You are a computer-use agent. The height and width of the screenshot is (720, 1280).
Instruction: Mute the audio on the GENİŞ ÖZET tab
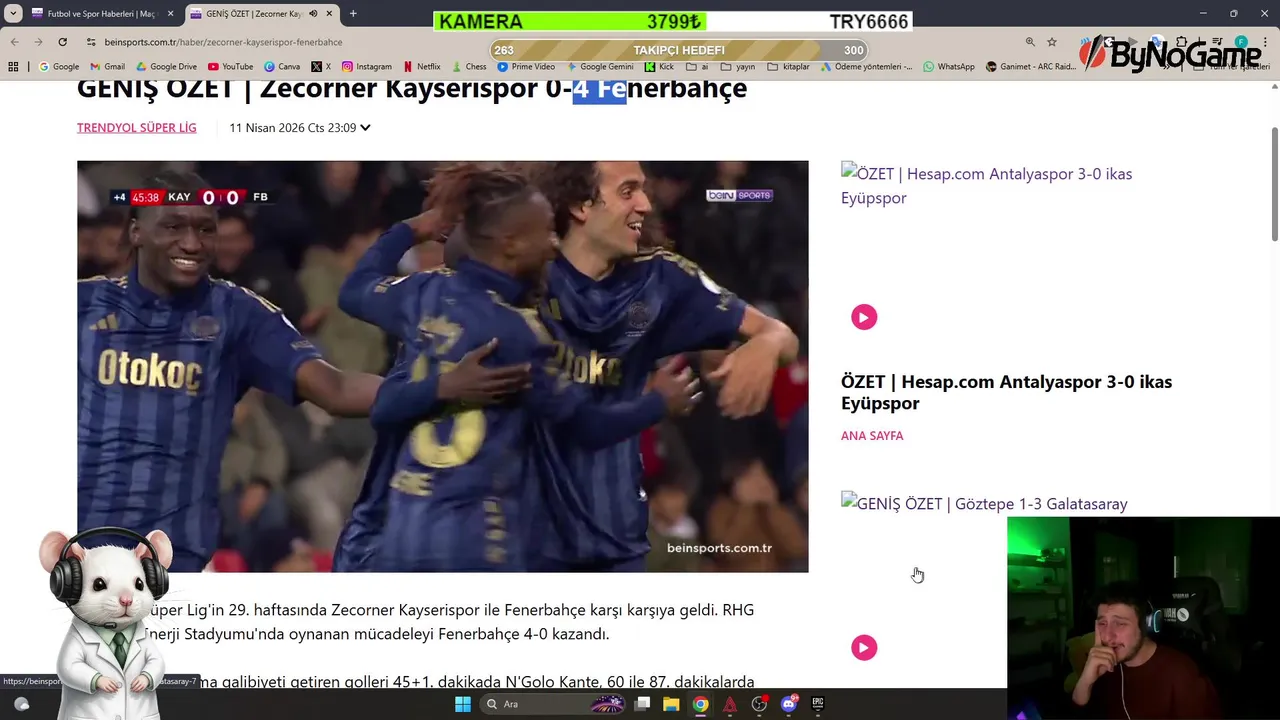click(x=313, y=14)
